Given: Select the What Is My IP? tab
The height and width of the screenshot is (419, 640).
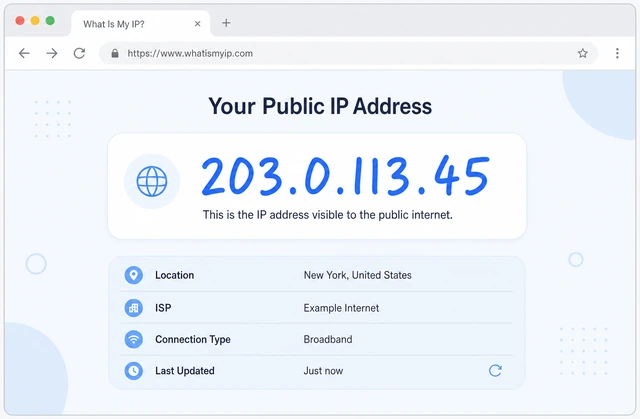Looking at the screenshot, I should tap(141, 24).
